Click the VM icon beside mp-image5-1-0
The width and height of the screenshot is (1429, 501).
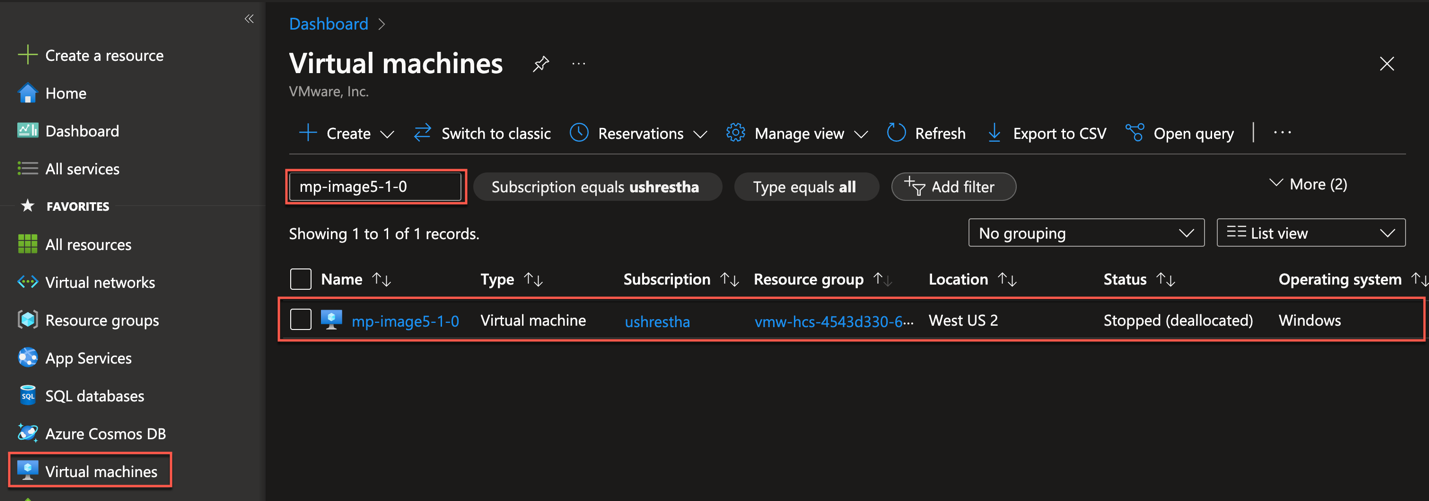pos(331,320)
